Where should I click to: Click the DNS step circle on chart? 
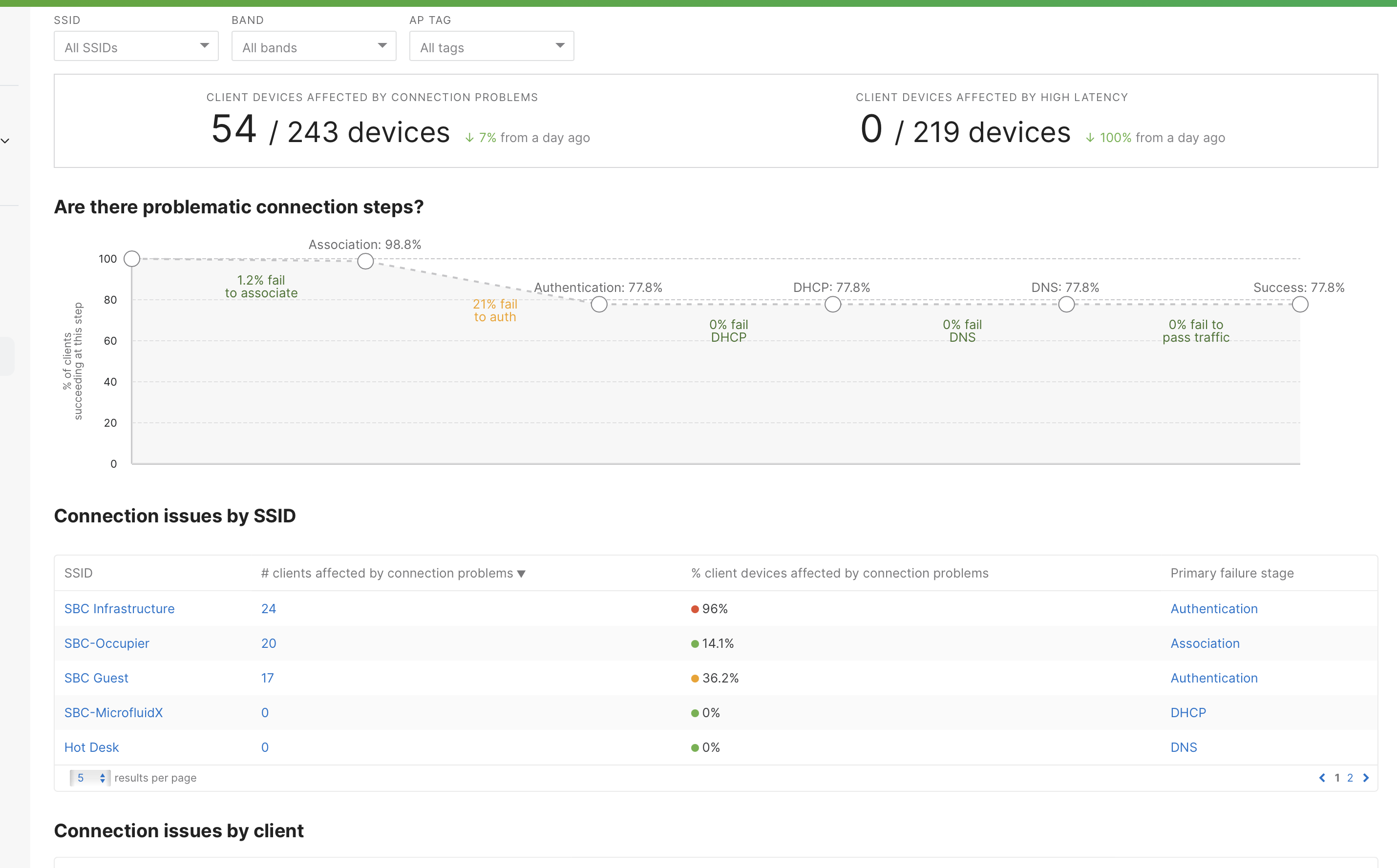(1066, 304)
